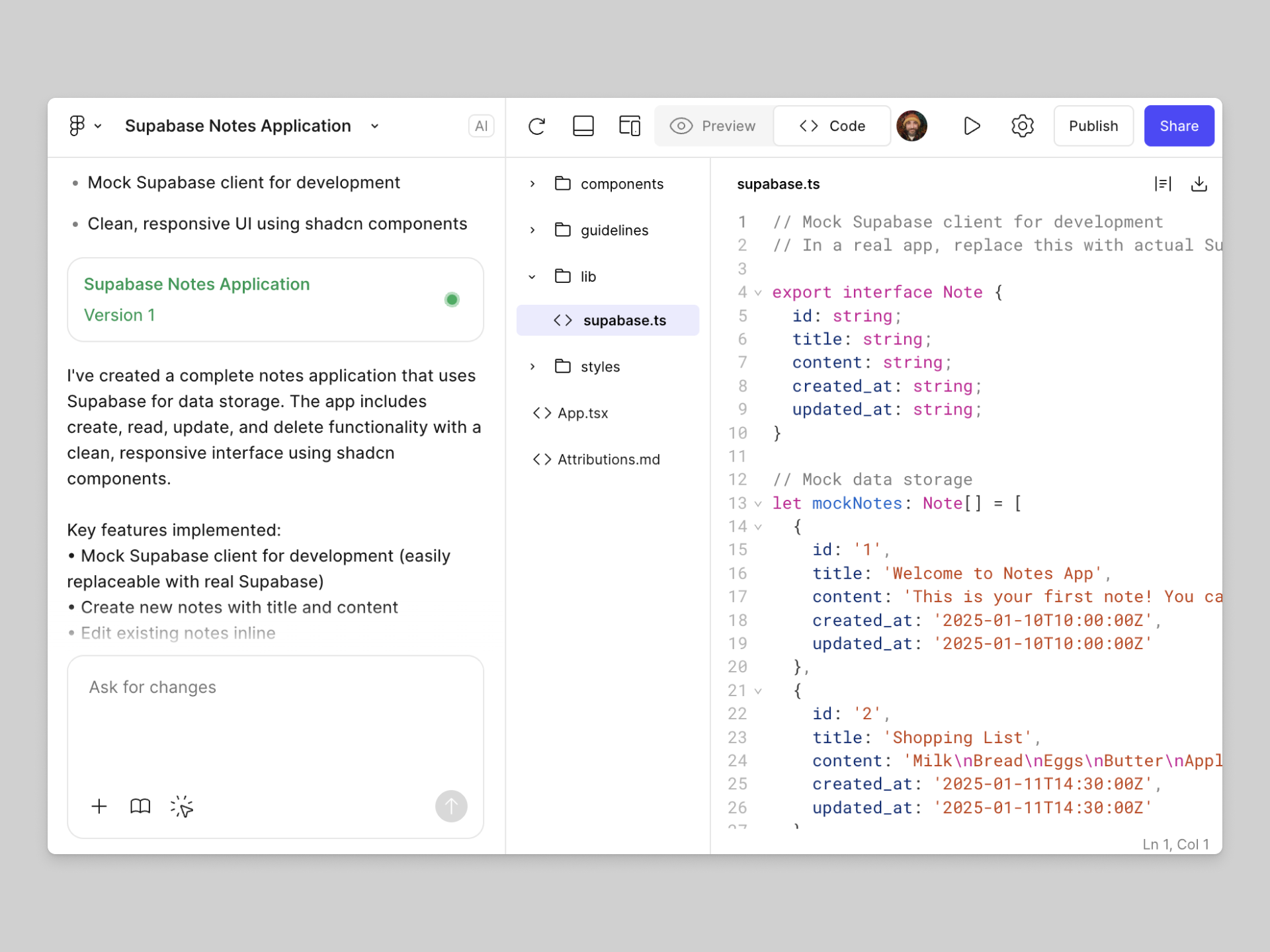Open the user avatar profile
The image size is (1270, 952).
click(x=911, y=126)
